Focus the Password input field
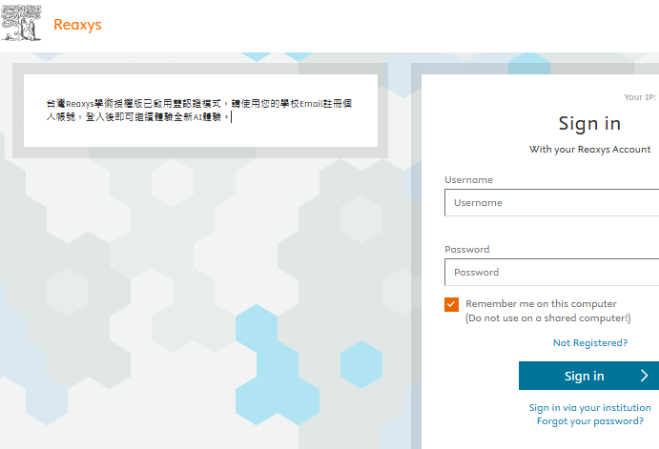The height and width of the screenshot is (449, 659). 551,272
